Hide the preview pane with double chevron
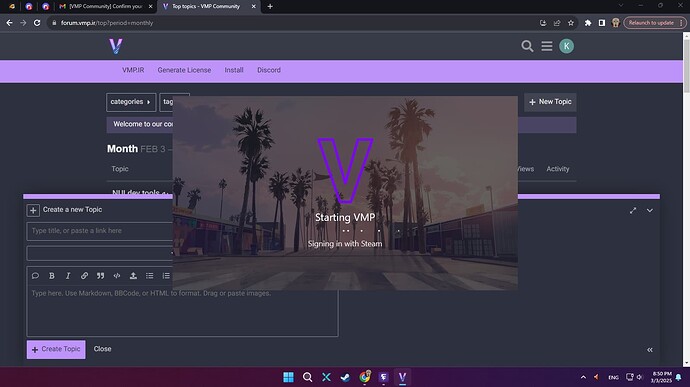Screen dimensions: 690x387 pyautogui.click(x=650, y=350)
